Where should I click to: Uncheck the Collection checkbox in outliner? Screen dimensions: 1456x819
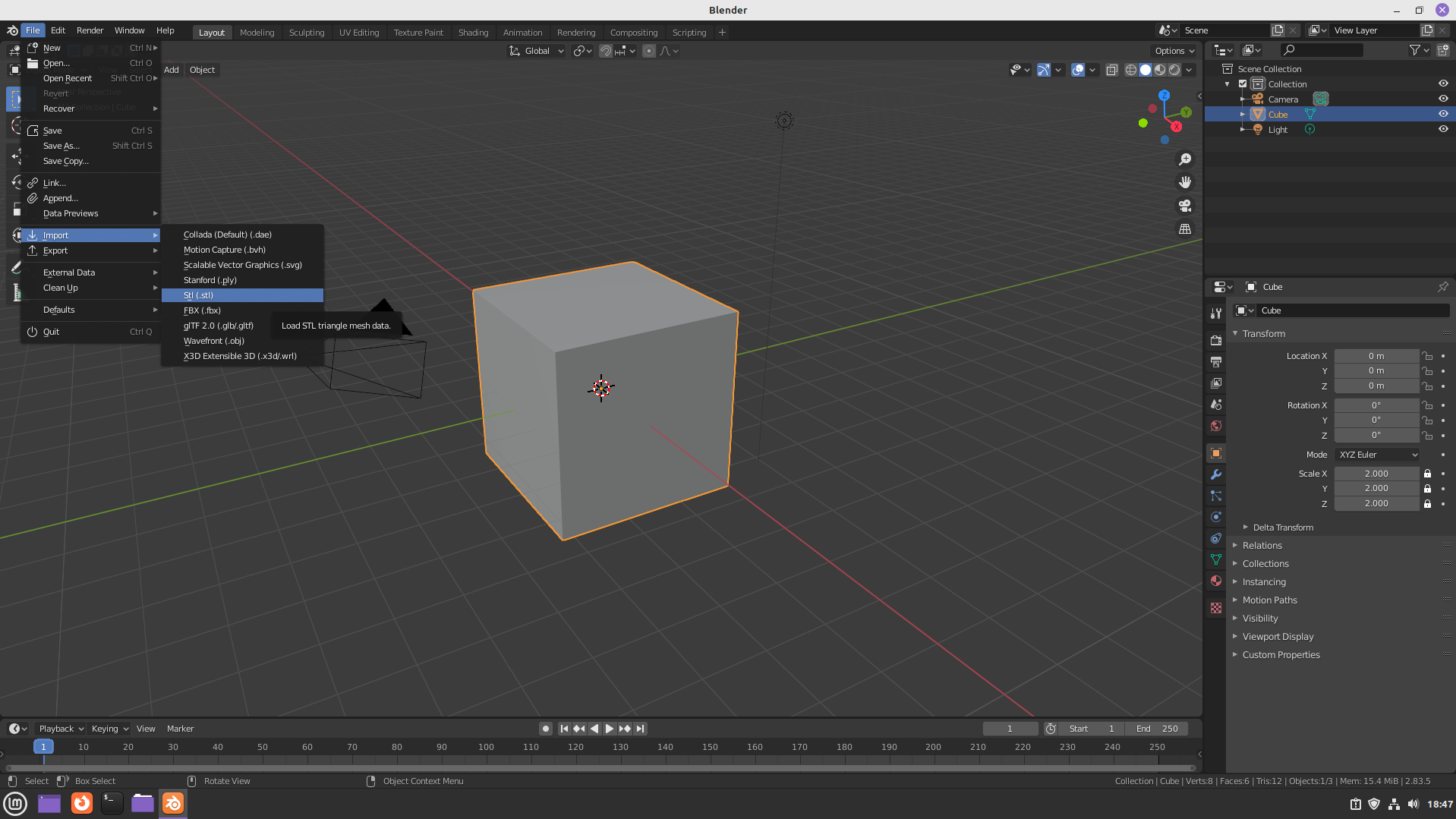pos(1243,84)
